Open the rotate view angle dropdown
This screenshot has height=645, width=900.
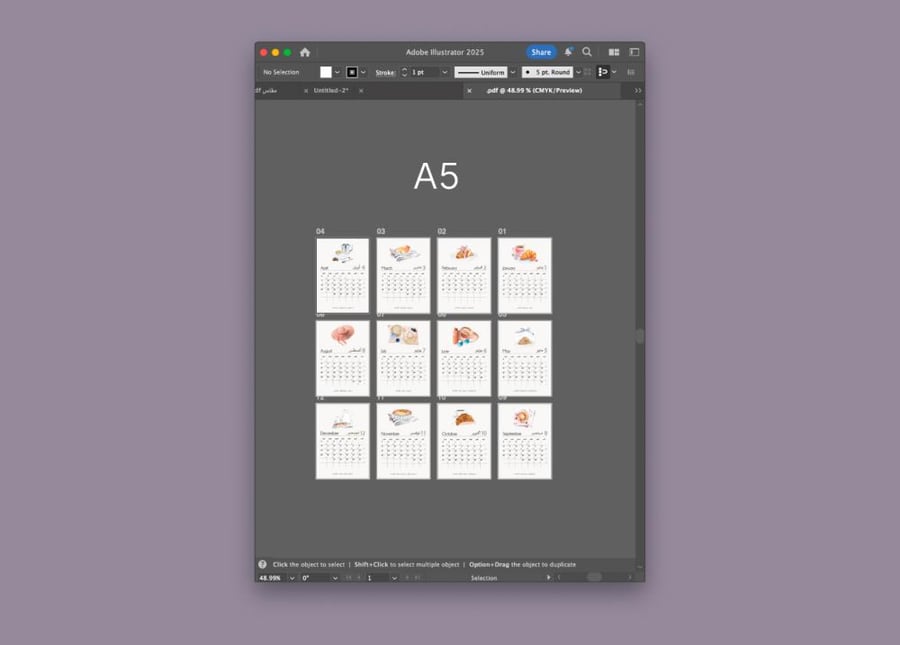pyautogui.click(x=335, y=578)
